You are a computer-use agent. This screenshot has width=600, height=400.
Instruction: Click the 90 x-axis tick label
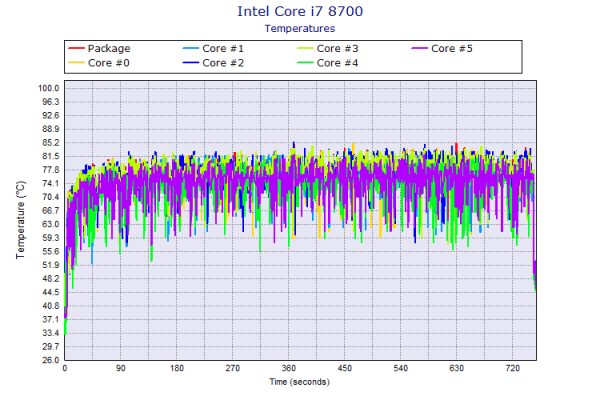click(121, 368)
